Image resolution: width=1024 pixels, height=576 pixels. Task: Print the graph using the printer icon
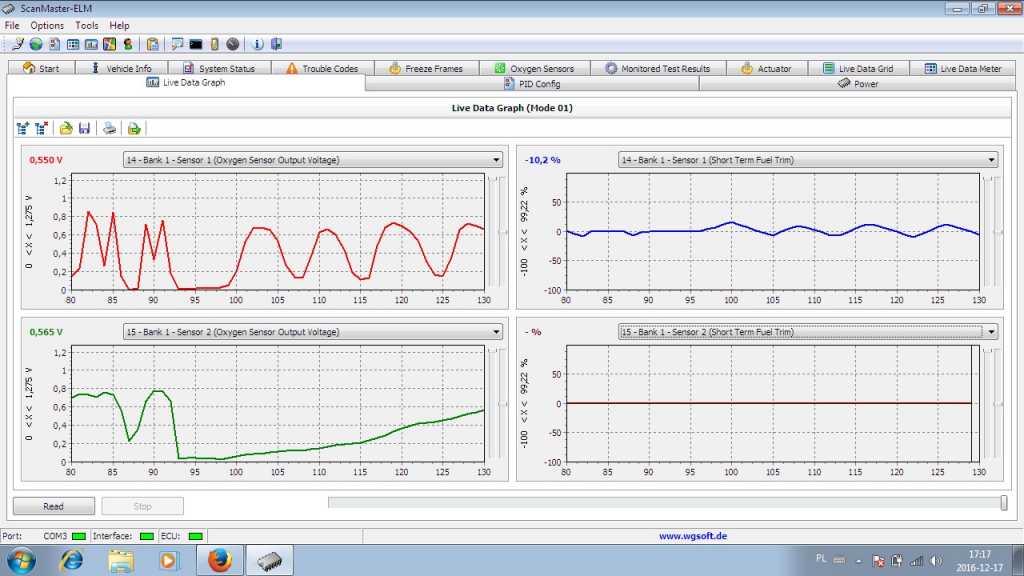click(x=109, y=128)
